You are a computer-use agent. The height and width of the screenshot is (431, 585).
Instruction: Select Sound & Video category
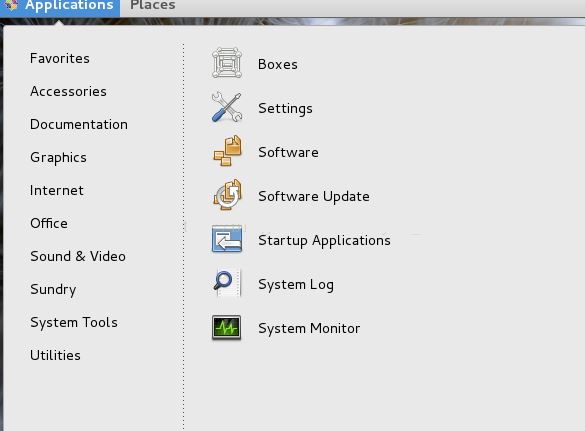pyautogui.click(x=78, y=256)
